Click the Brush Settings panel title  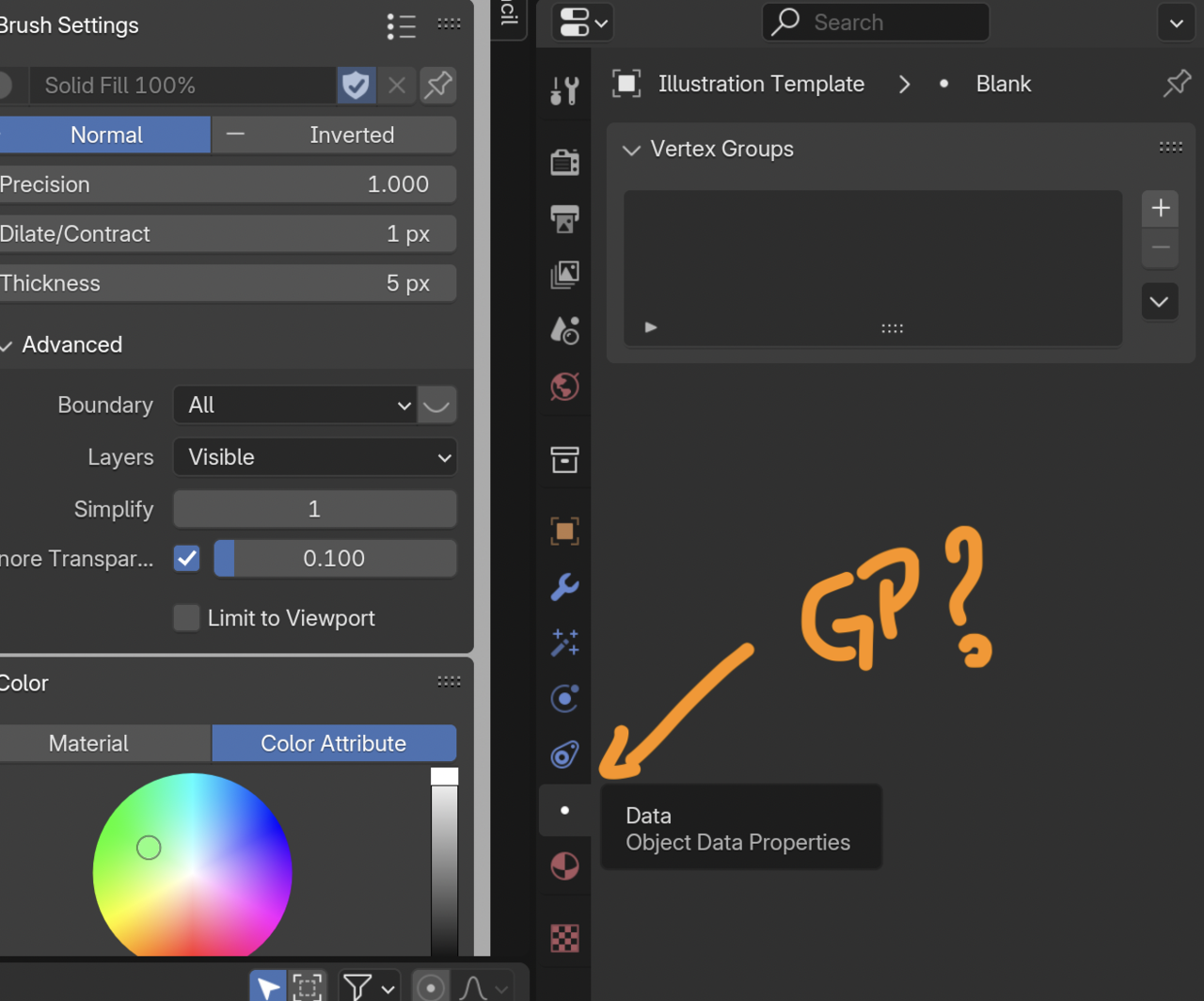pyautogui.click(x=69, y=25)
